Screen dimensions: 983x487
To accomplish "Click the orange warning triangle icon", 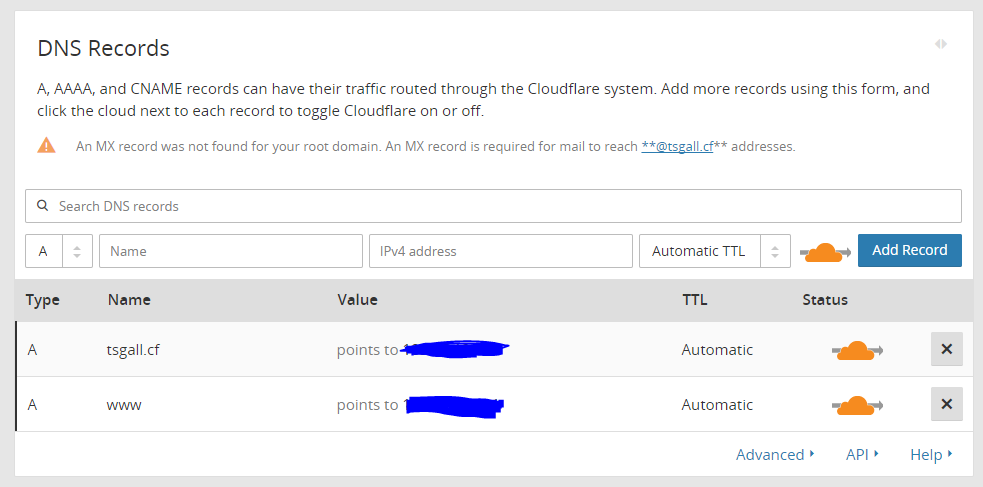I will [x=46, y=145].
